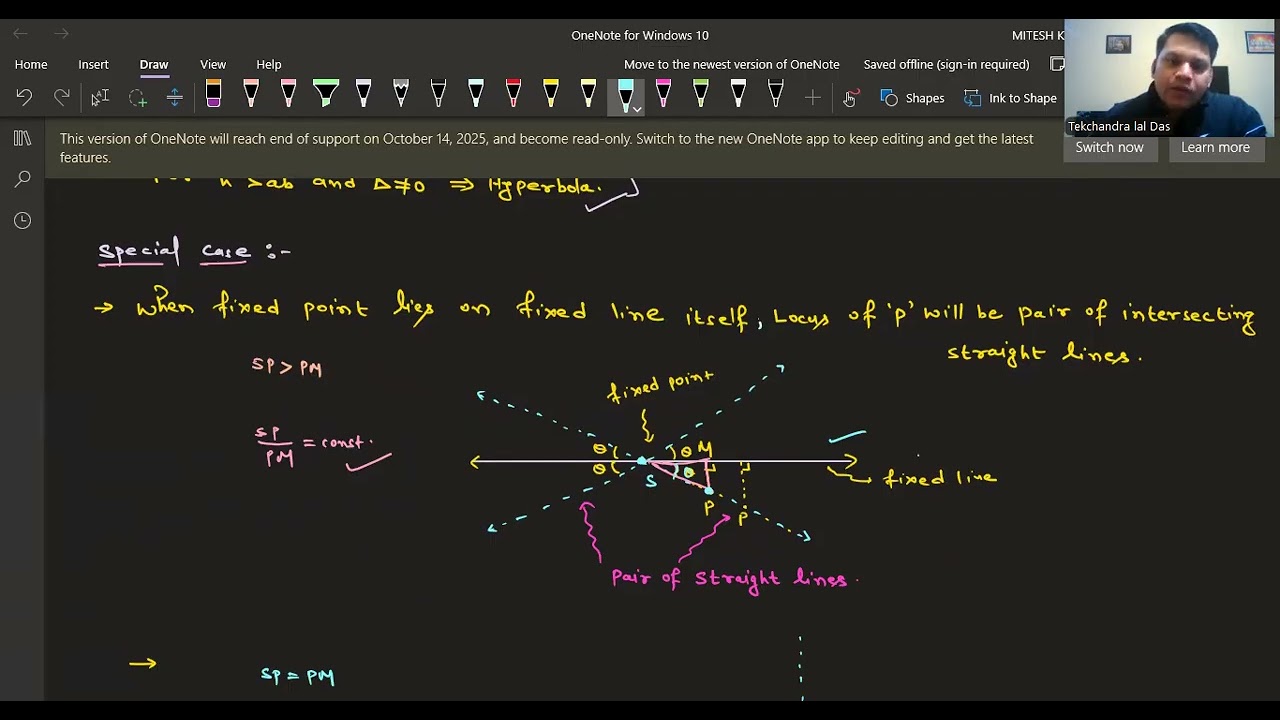Click the Tekchandra lal Das video thumbnail
The height and width of the screenshot is (720, 1280).
(x=1169, y=78)
